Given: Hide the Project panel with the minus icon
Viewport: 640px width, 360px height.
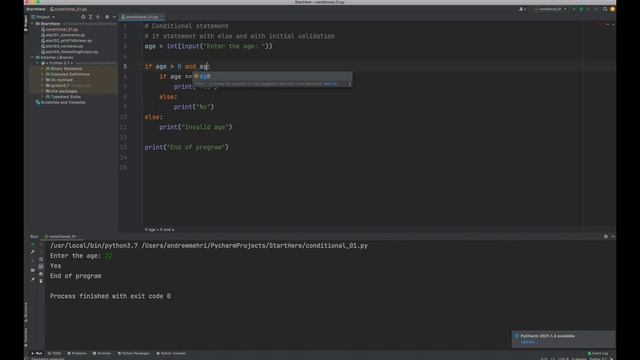Looking at the screenshot, I should pyautogui.click(x=114, y=17).
